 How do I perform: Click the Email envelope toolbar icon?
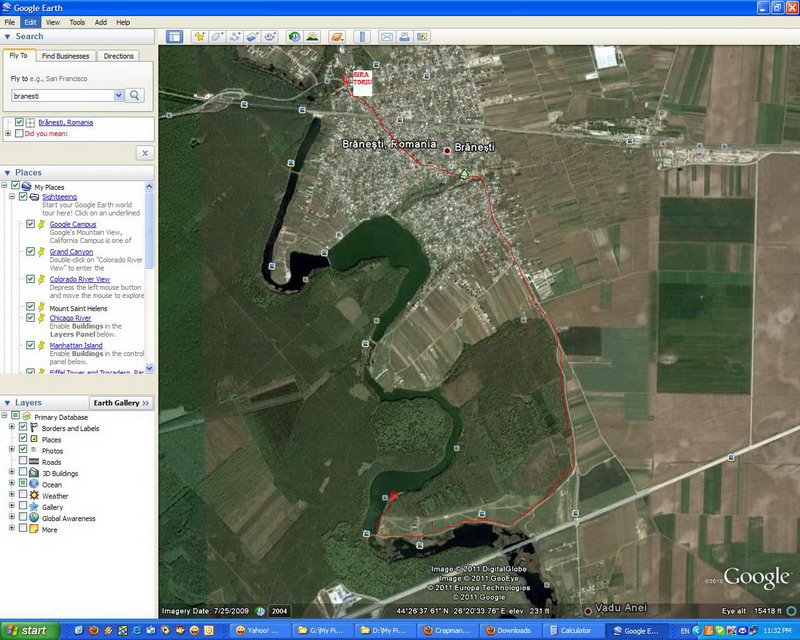click(386, 37)
